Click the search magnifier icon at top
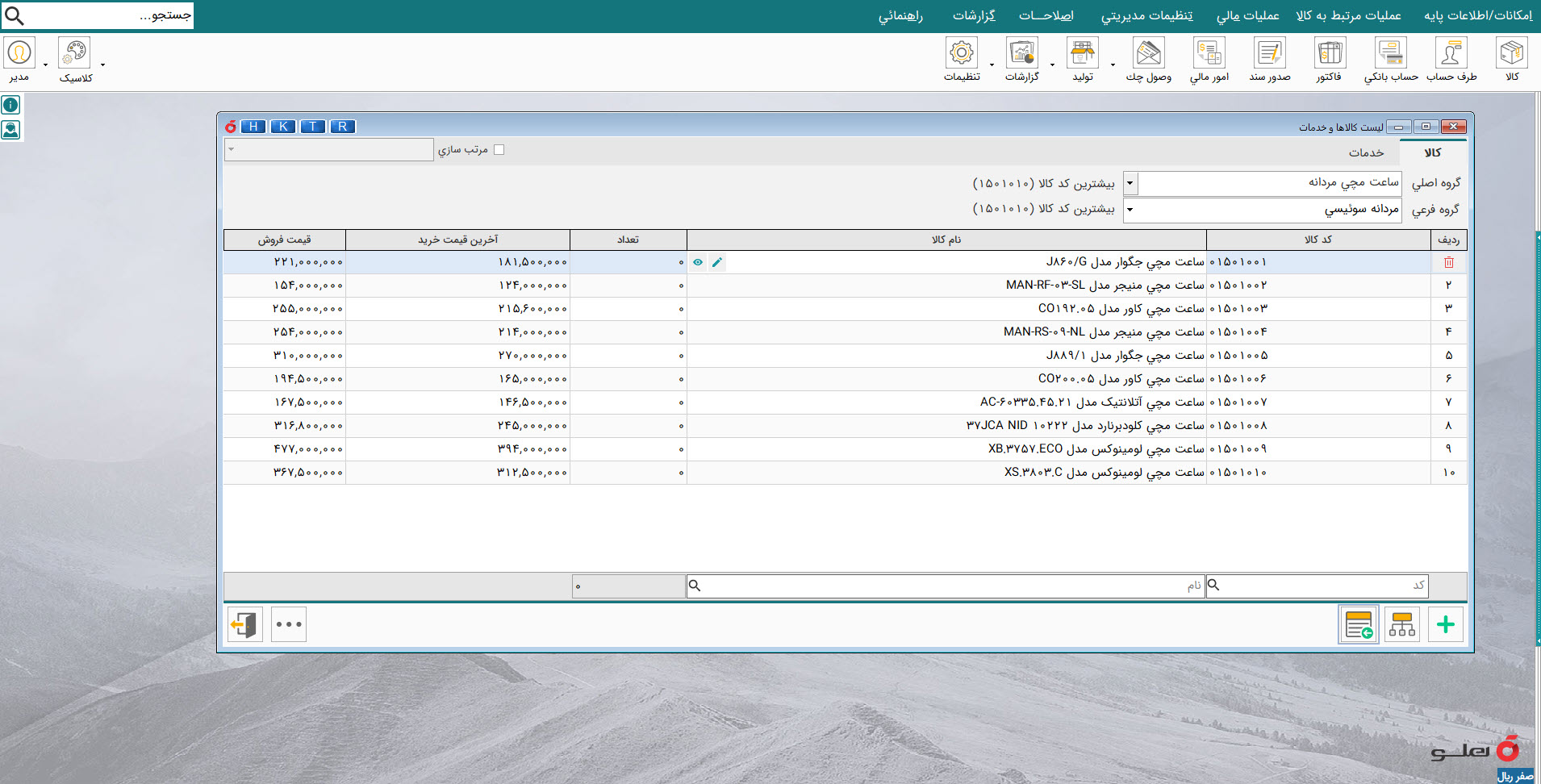 pos(14,15)
